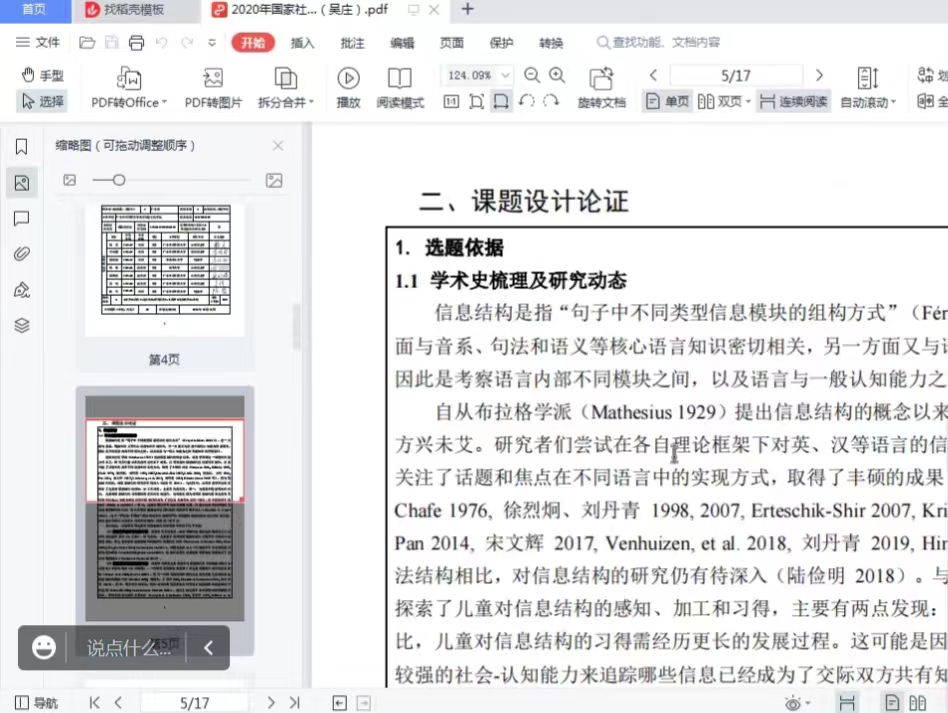Screen dimensions: 948x713
Task: Open the attachments paperclip panel
Action: click(21, 254)
